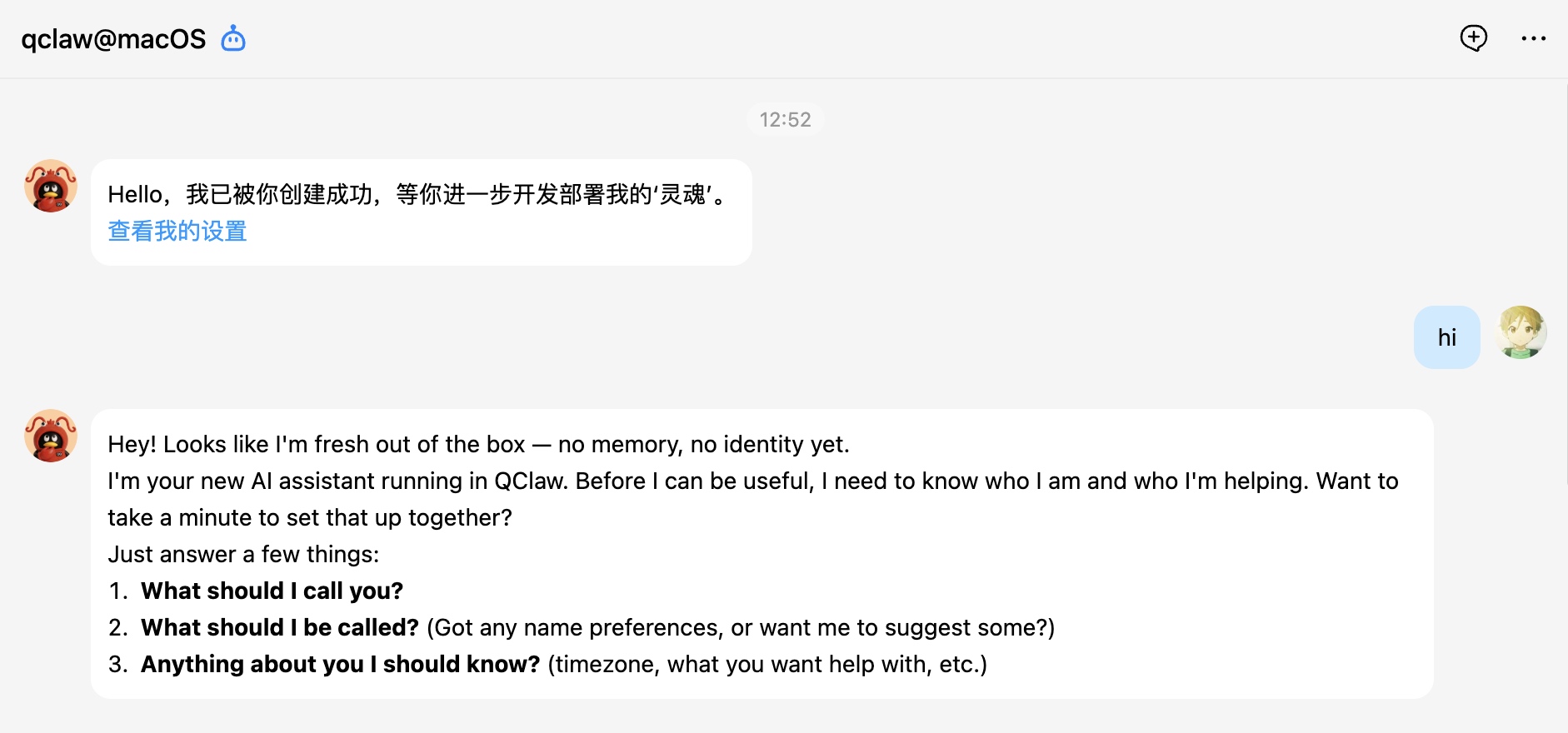Click the 'Just answer a few things:' line
Screen dimensions: 1568x733
[x=243, y=554]
